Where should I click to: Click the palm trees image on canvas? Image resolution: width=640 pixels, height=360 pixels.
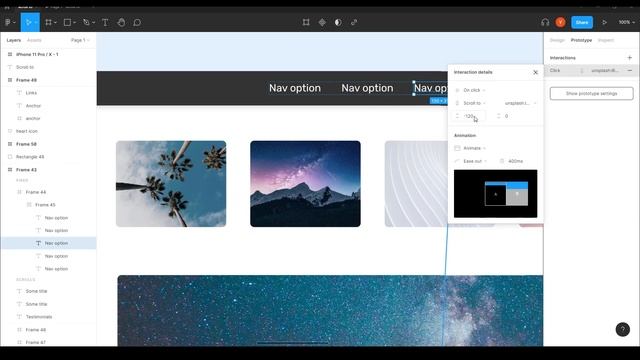coord(171,184)
